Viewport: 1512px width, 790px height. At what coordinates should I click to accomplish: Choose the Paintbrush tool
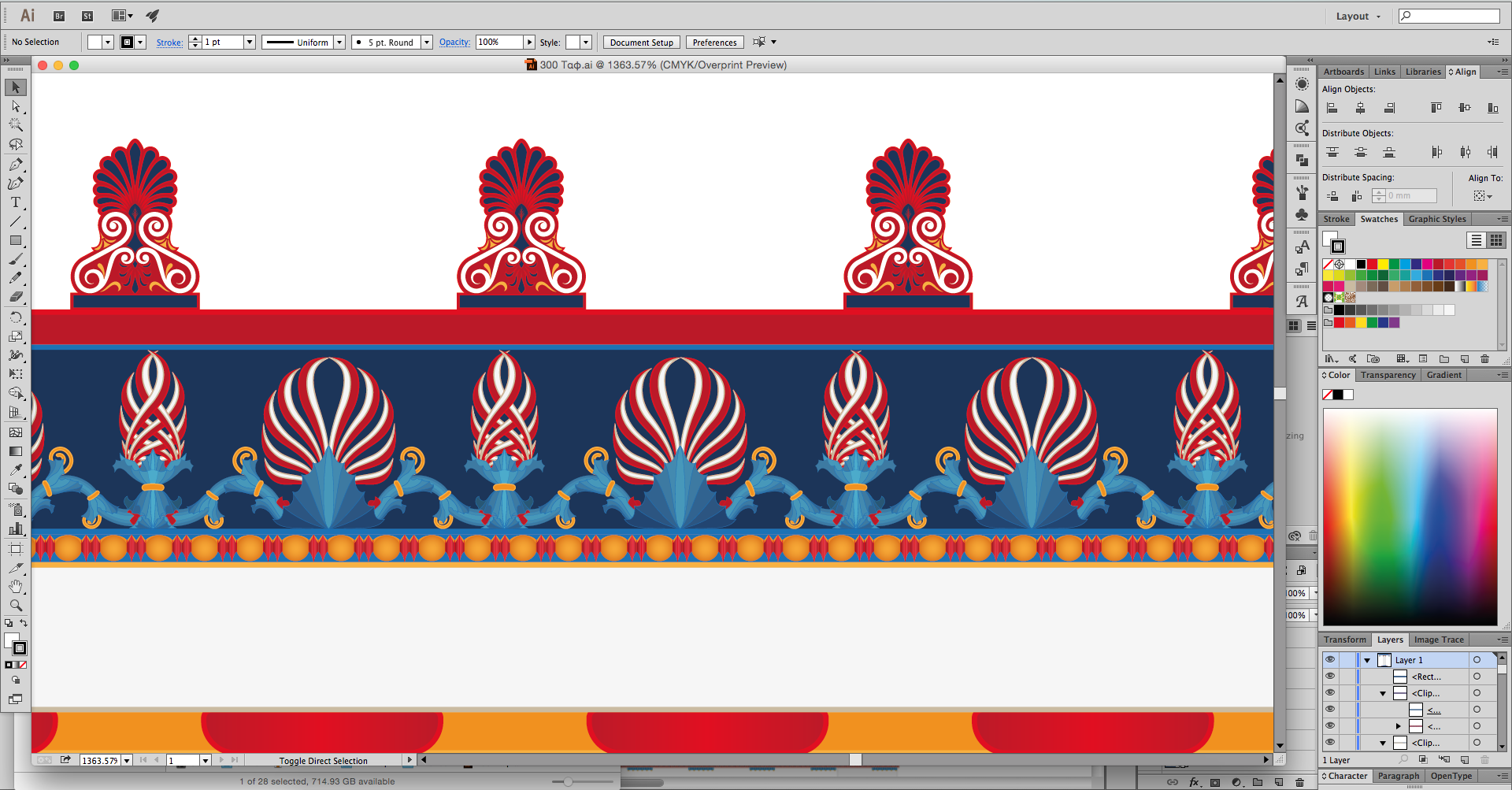click(16, 259)
